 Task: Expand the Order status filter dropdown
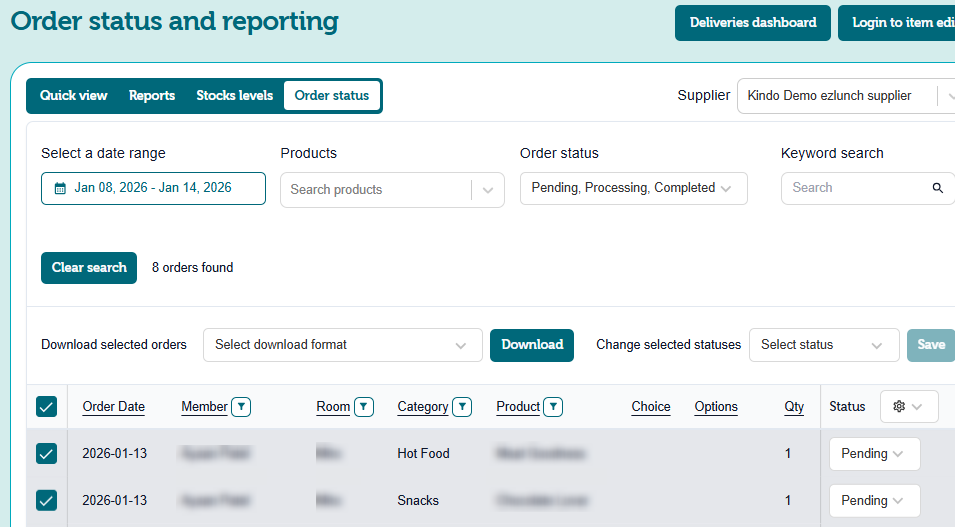pos(633,188)
